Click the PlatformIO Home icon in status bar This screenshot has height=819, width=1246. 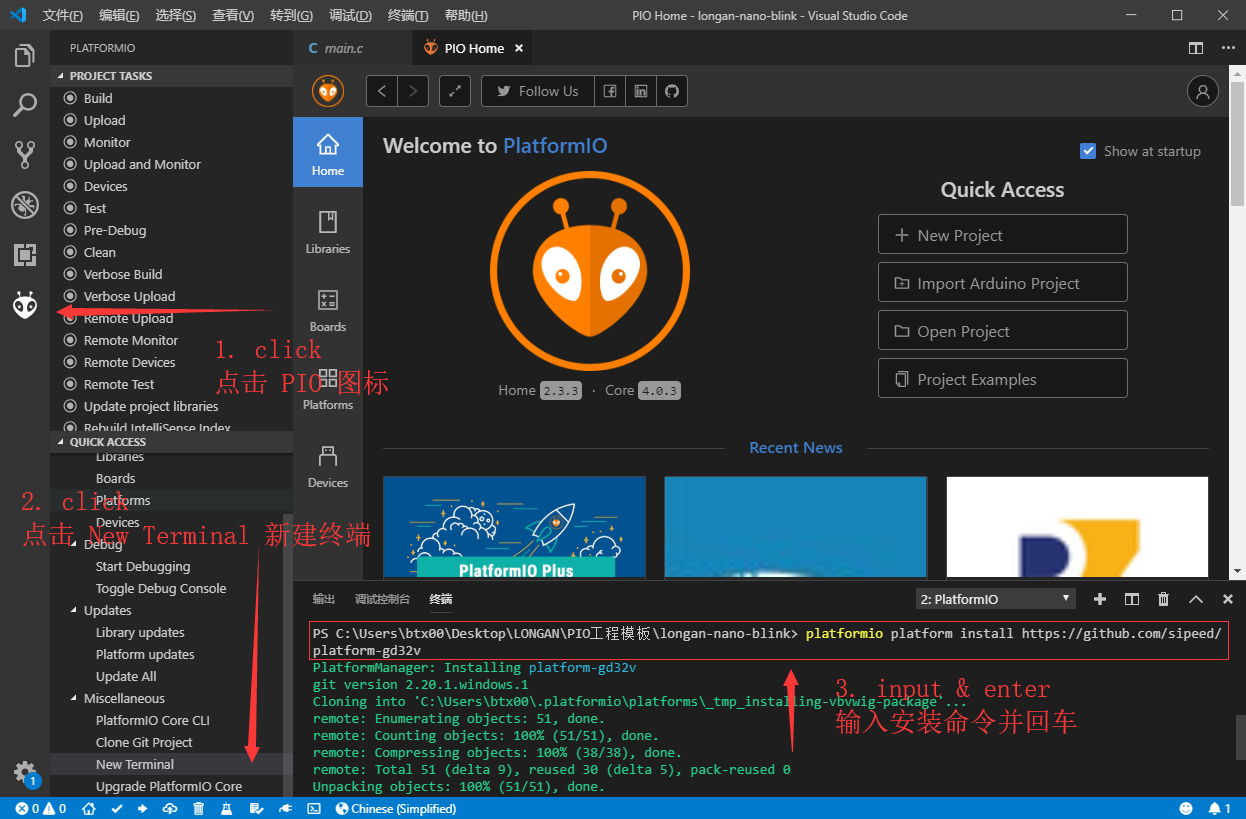point(88,808)
